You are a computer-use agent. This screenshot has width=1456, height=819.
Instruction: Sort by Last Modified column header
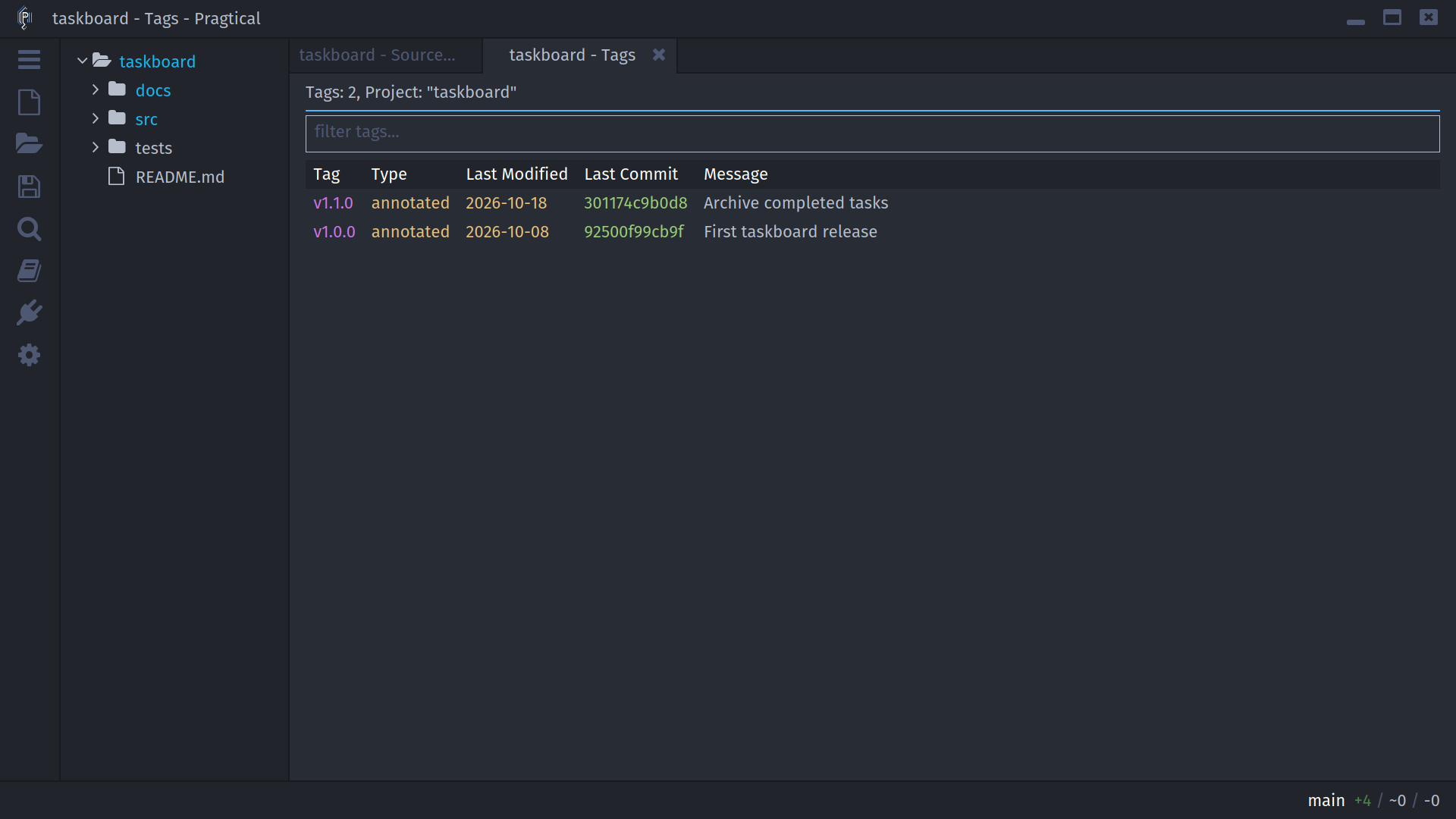click(516, 174)
